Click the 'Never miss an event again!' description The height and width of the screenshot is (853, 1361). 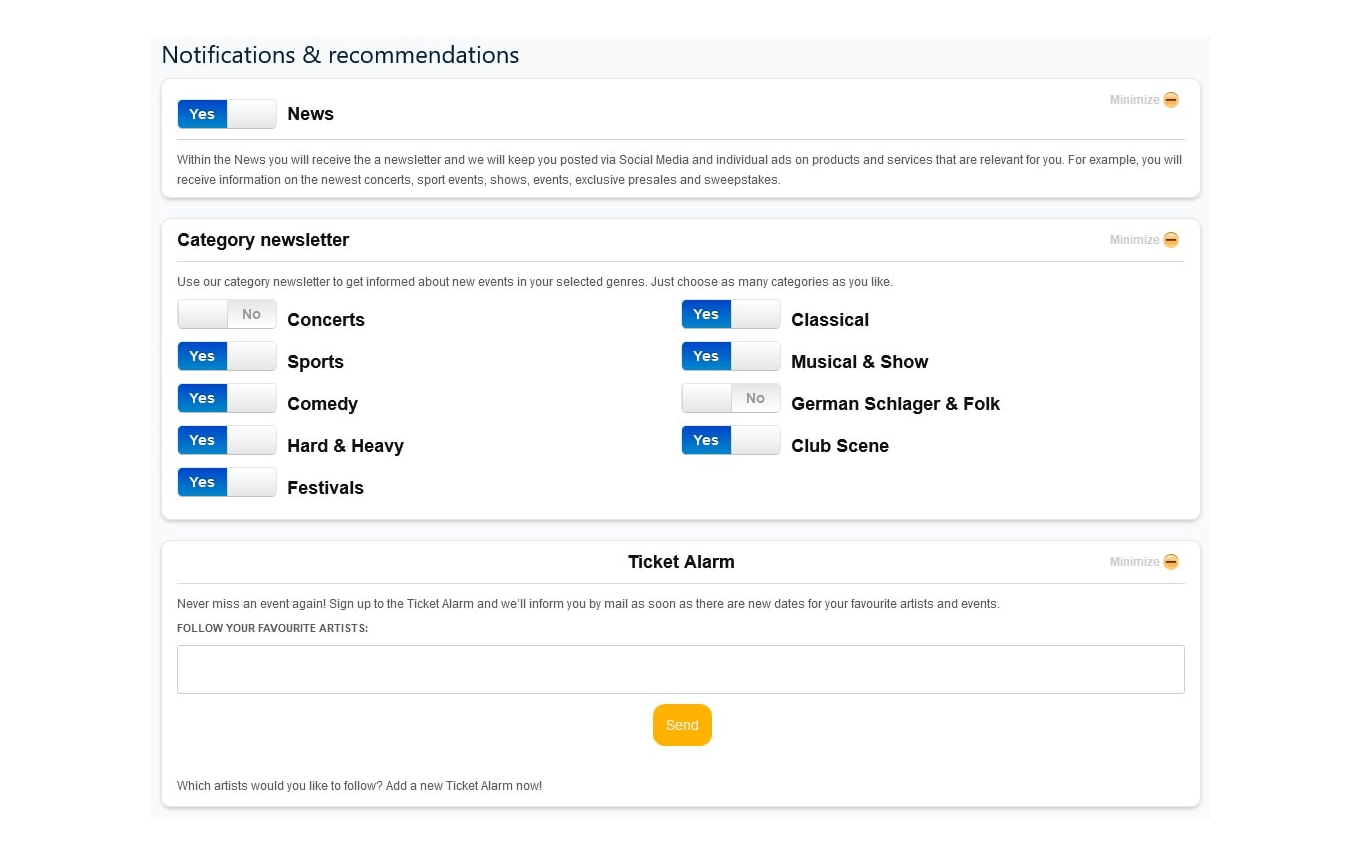coord(588,604)
